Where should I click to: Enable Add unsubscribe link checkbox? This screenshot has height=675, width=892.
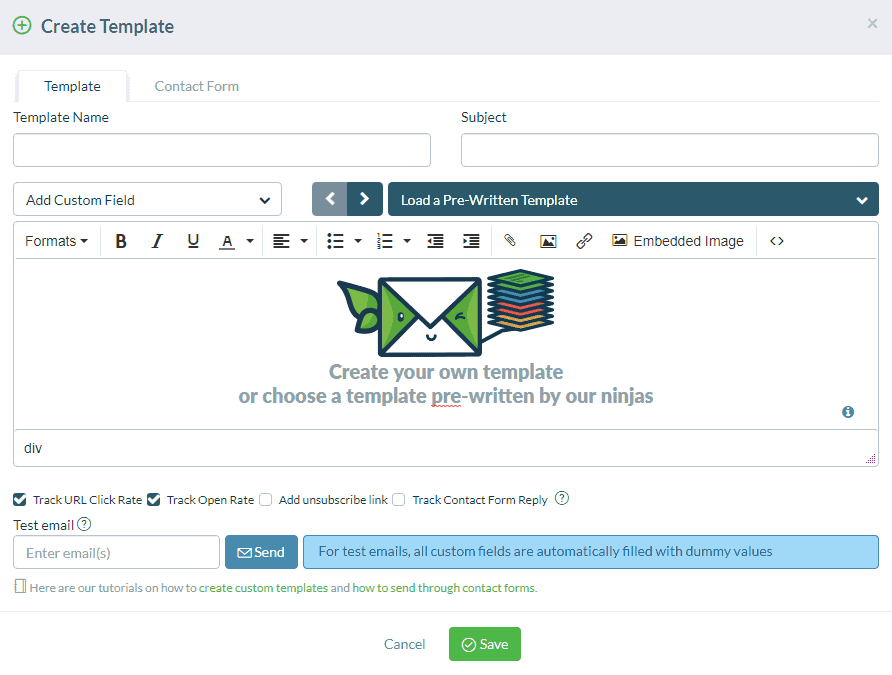[266, 499]
